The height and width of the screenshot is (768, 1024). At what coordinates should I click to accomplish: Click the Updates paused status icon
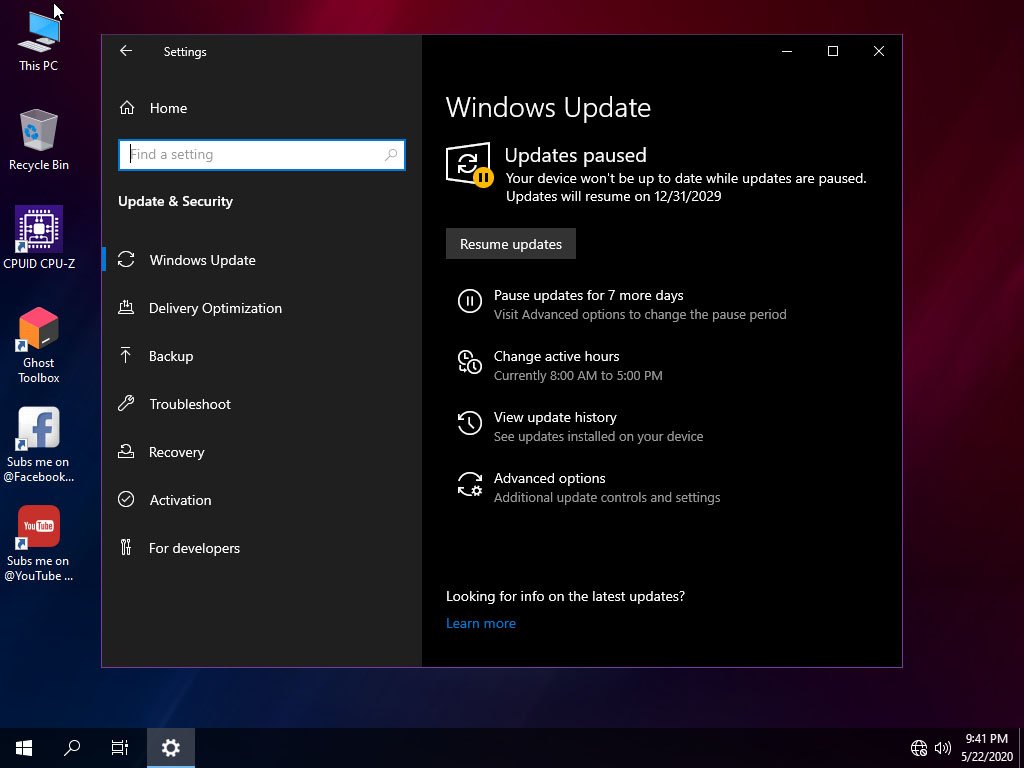click(470, 165)
